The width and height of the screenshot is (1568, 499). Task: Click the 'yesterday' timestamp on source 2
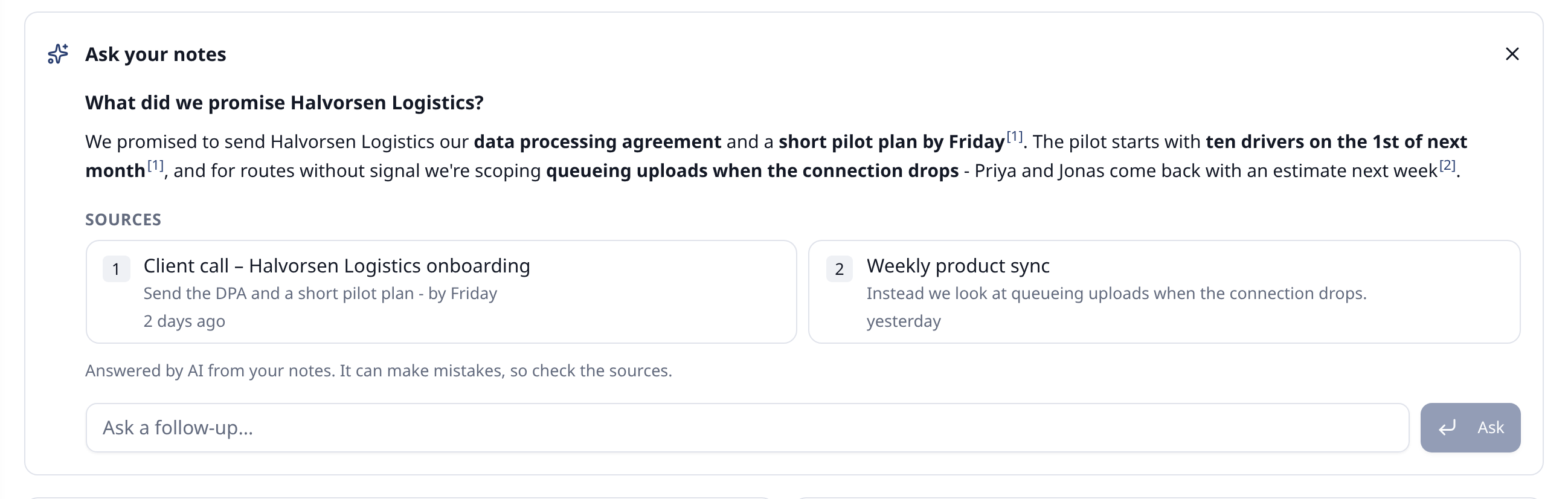click(x=904, y=321)
